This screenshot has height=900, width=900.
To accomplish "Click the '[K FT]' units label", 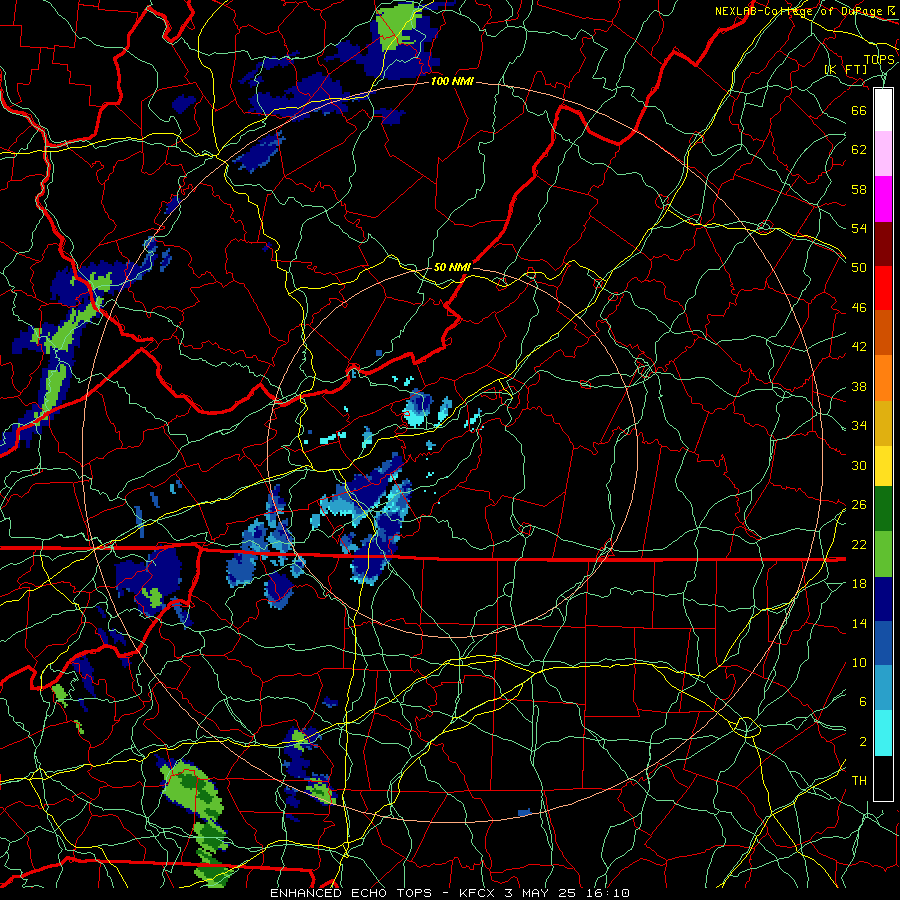I will 845,70.
